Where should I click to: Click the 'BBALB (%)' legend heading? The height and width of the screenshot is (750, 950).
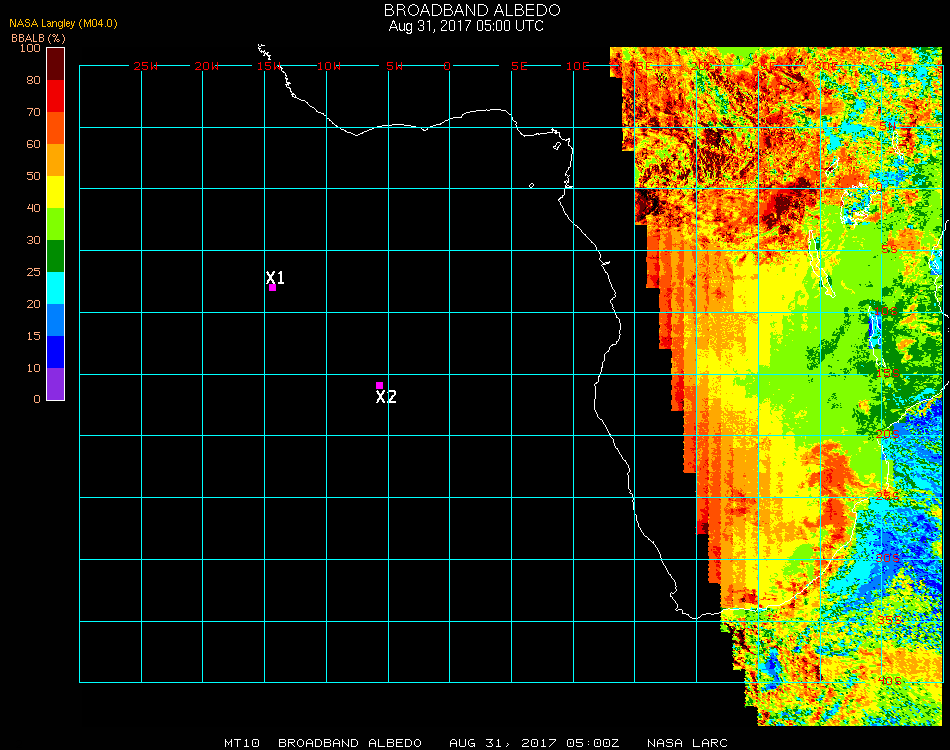[38, 38]
